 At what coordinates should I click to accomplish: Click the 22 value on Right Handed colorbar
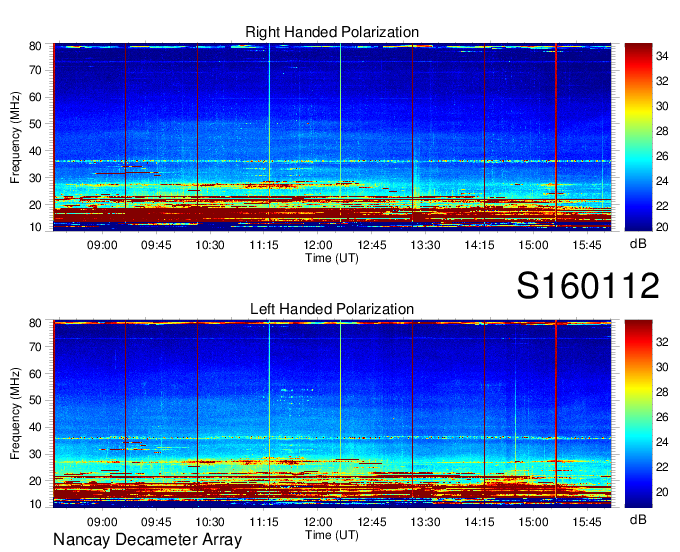coord(662,206)
